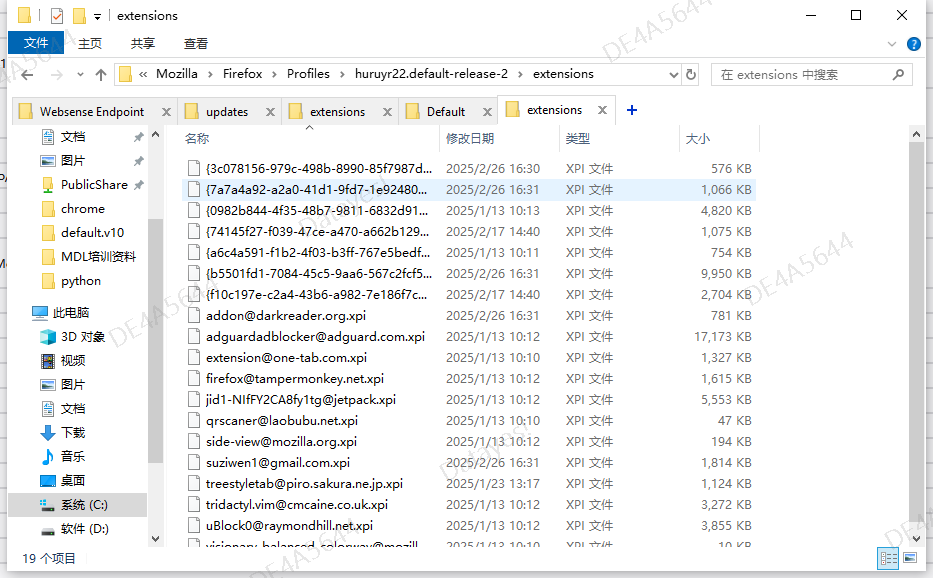This screenshot has height=578, width=933.
Task: Sort files by 大小 column header
Action: click(x=697, y=139)
